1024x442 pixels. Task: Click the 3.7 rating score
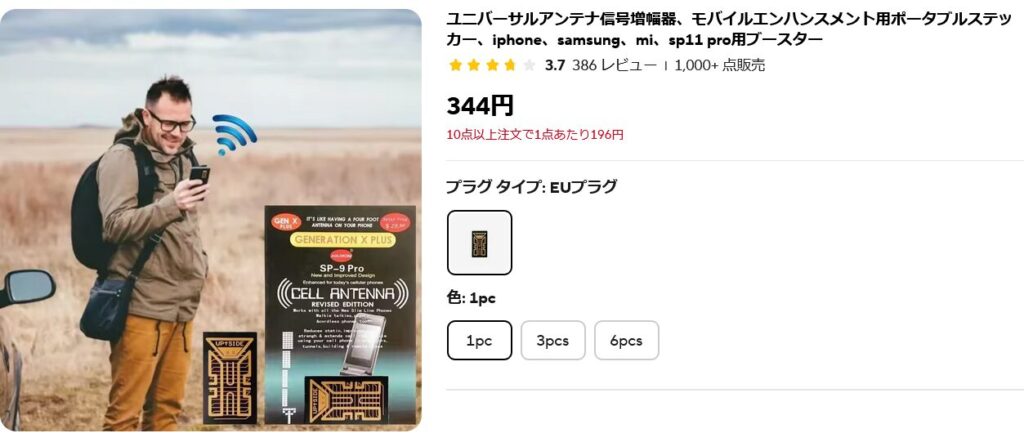(554, 65)
